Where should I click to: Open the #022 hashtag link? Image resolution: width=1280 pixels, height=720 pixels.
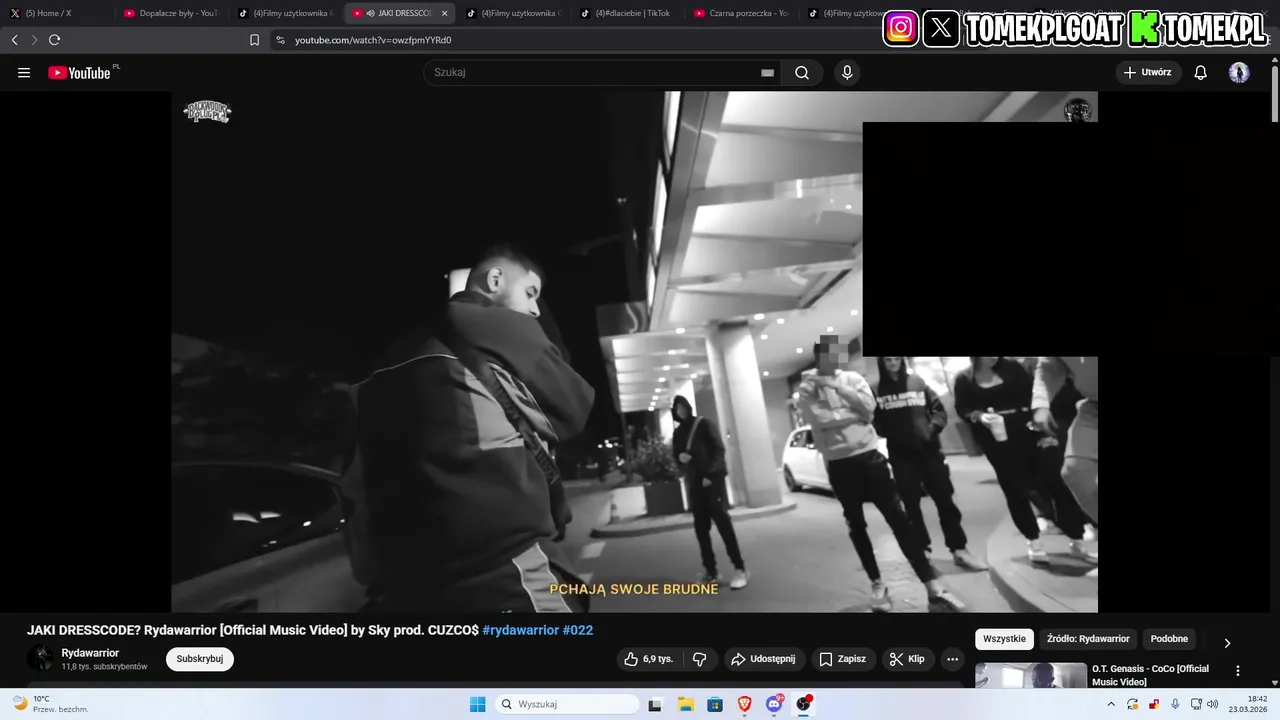pyautogui.click(x=578, y=630)
